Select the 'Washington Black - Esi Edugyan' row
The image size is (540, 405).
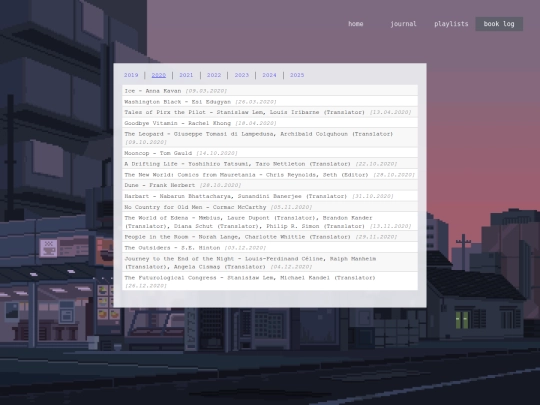(x=270, y=102)
